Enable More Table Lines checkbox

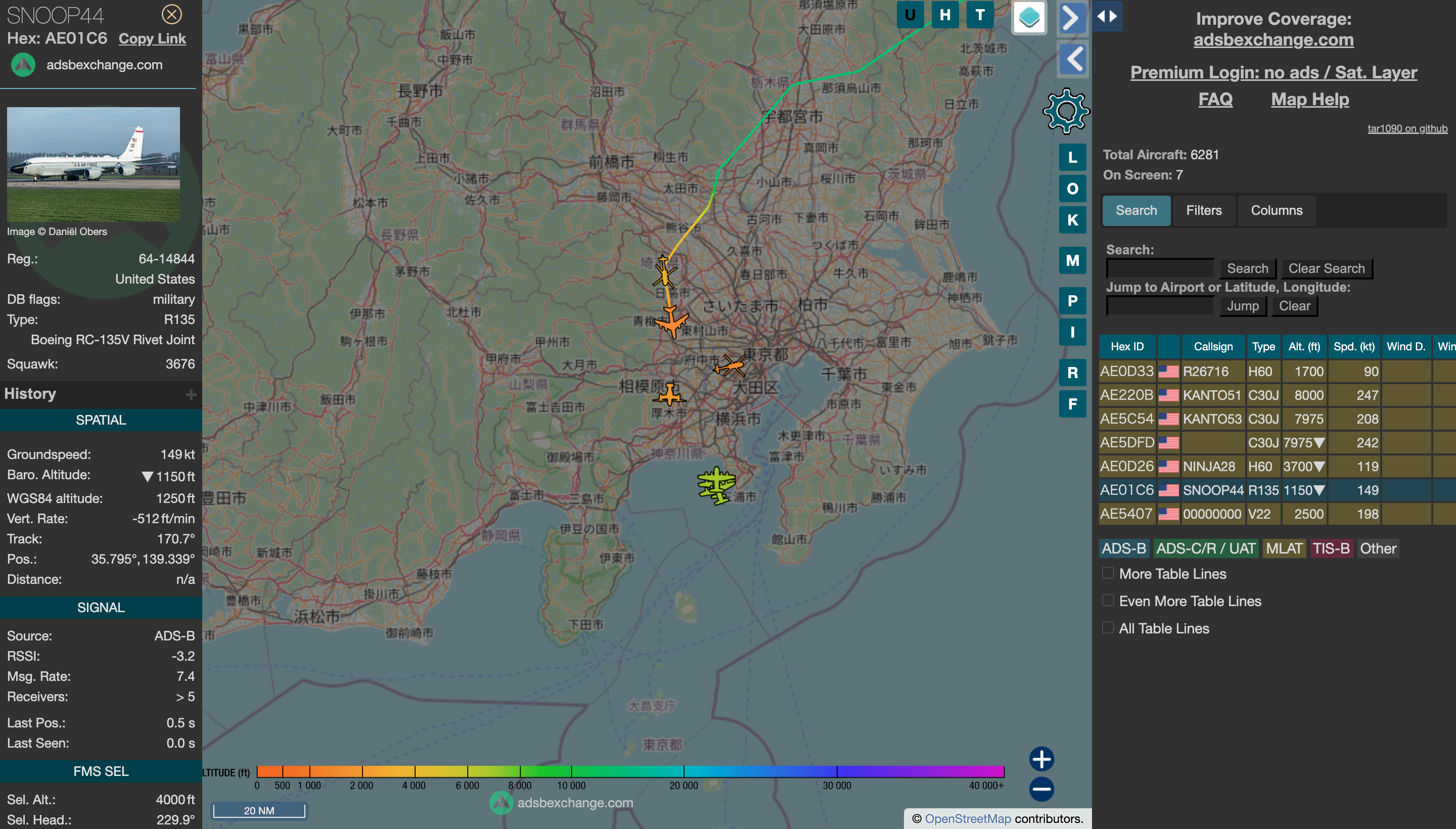[1108, 573]
